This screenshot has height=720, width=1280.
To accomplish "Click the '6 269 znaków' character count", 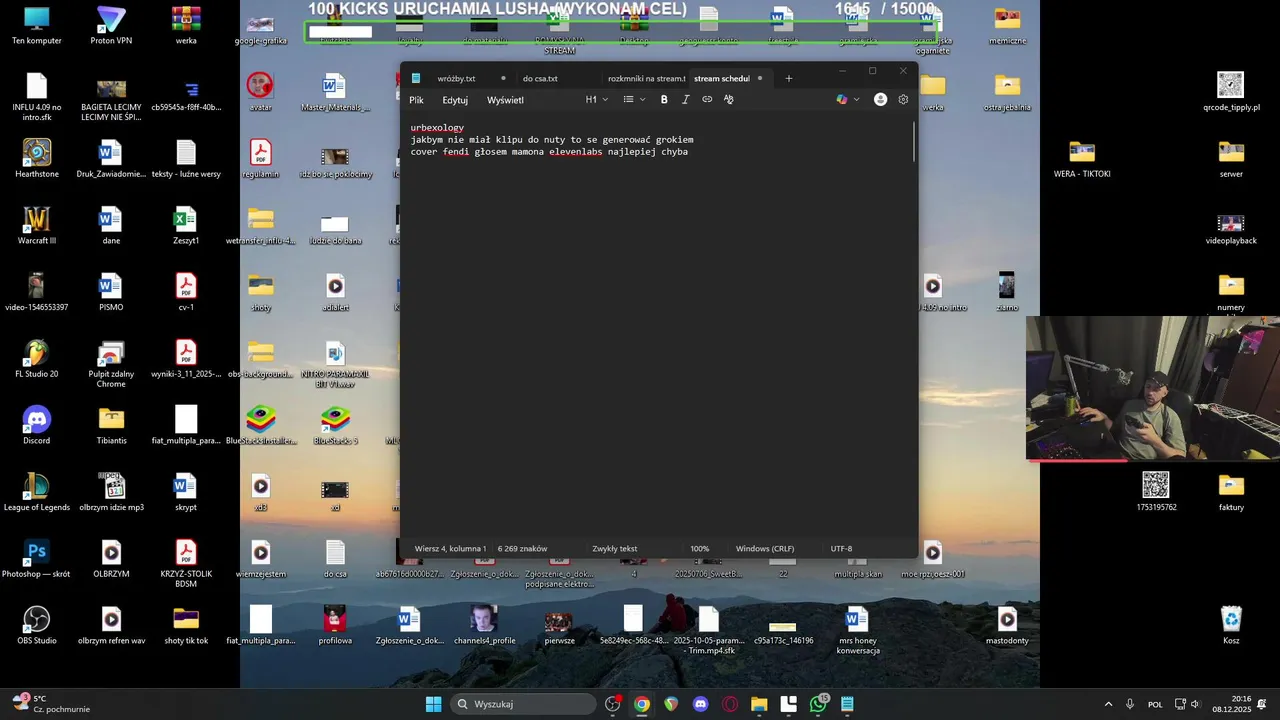I will (522, 549).
